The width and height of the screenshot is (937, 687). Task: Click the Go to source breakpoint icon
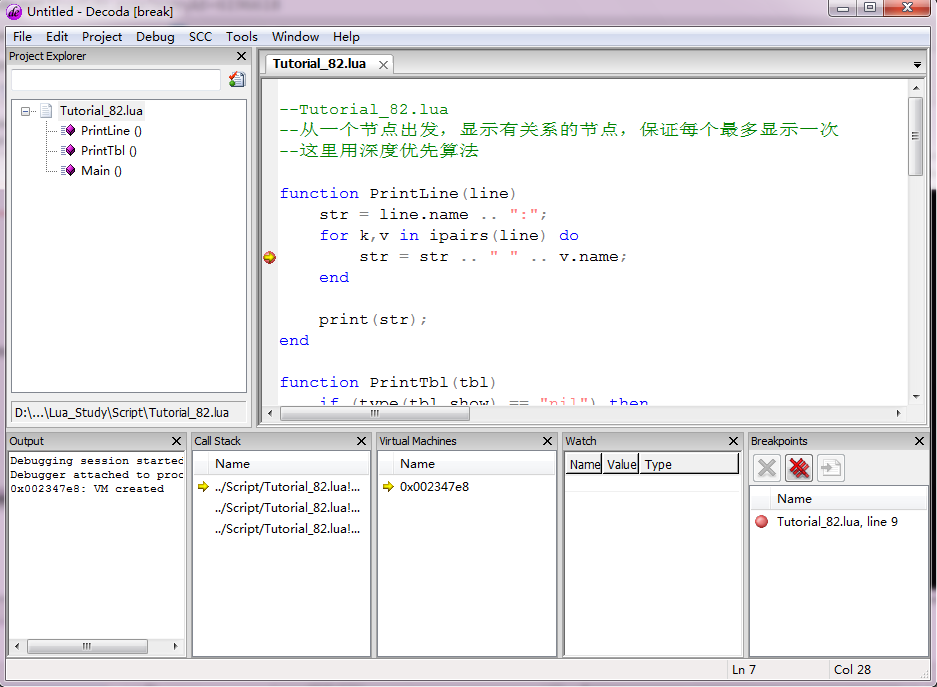click(831, 468)
